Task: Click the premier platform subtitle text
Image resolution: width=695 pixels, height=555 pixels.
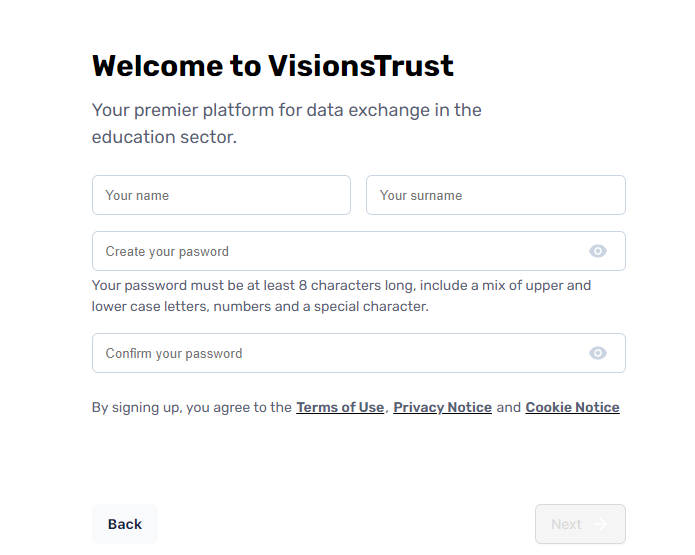Action: click(286, 123)
